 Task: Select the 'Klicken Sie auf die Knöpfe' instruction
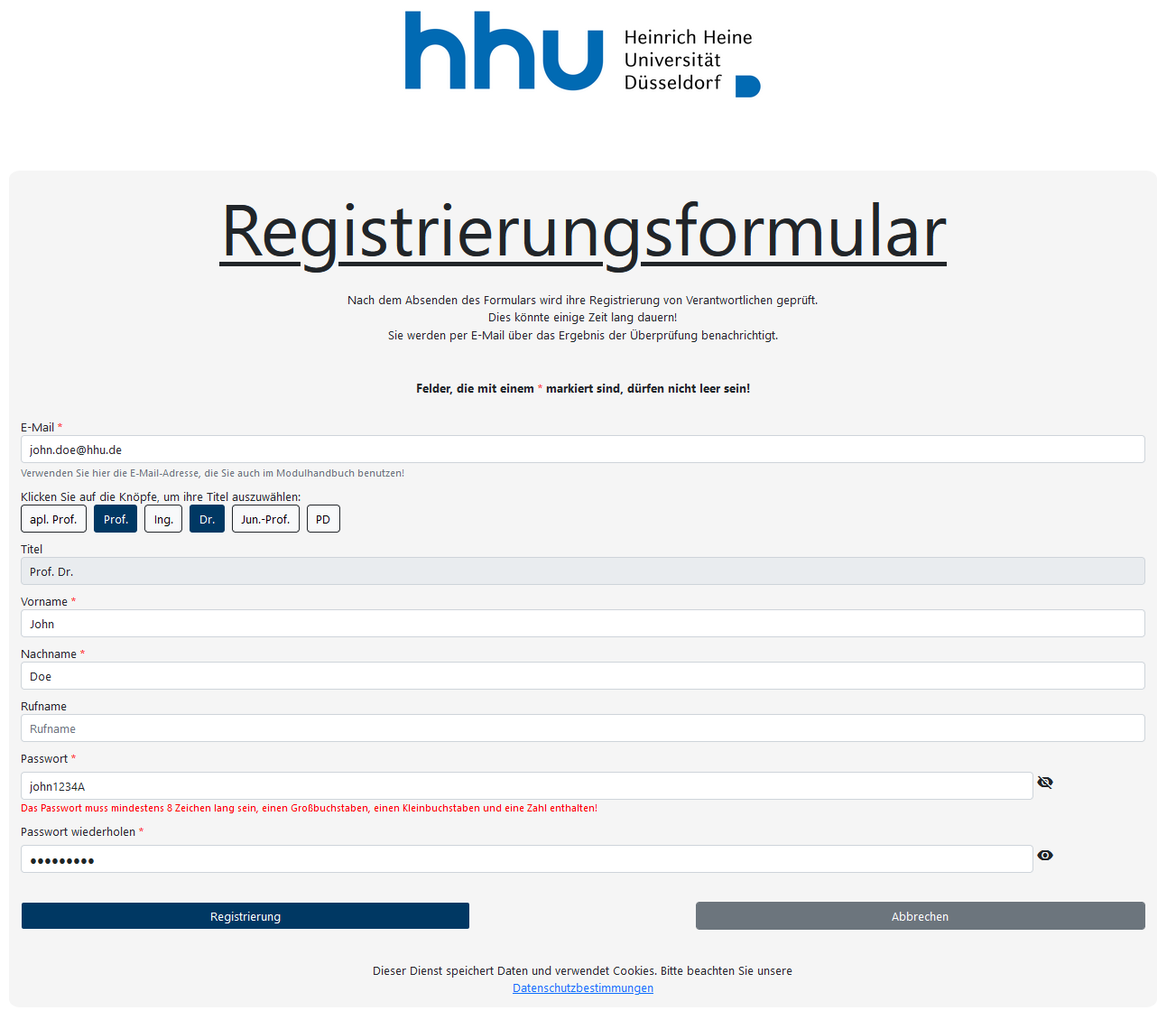click(x=161, y=496)
